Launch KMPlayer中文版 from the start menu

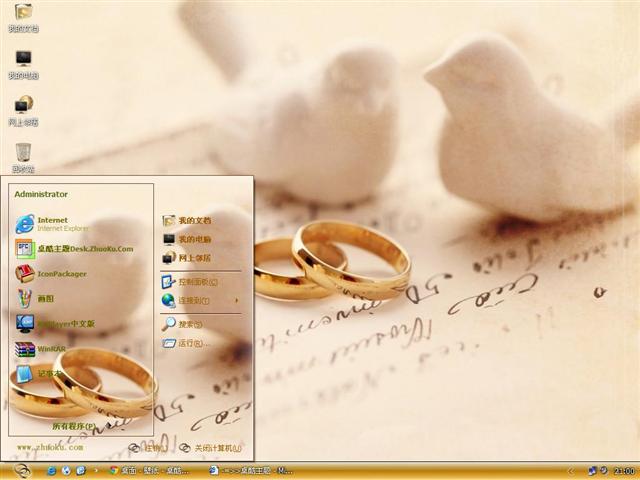(x=55, y=324)
